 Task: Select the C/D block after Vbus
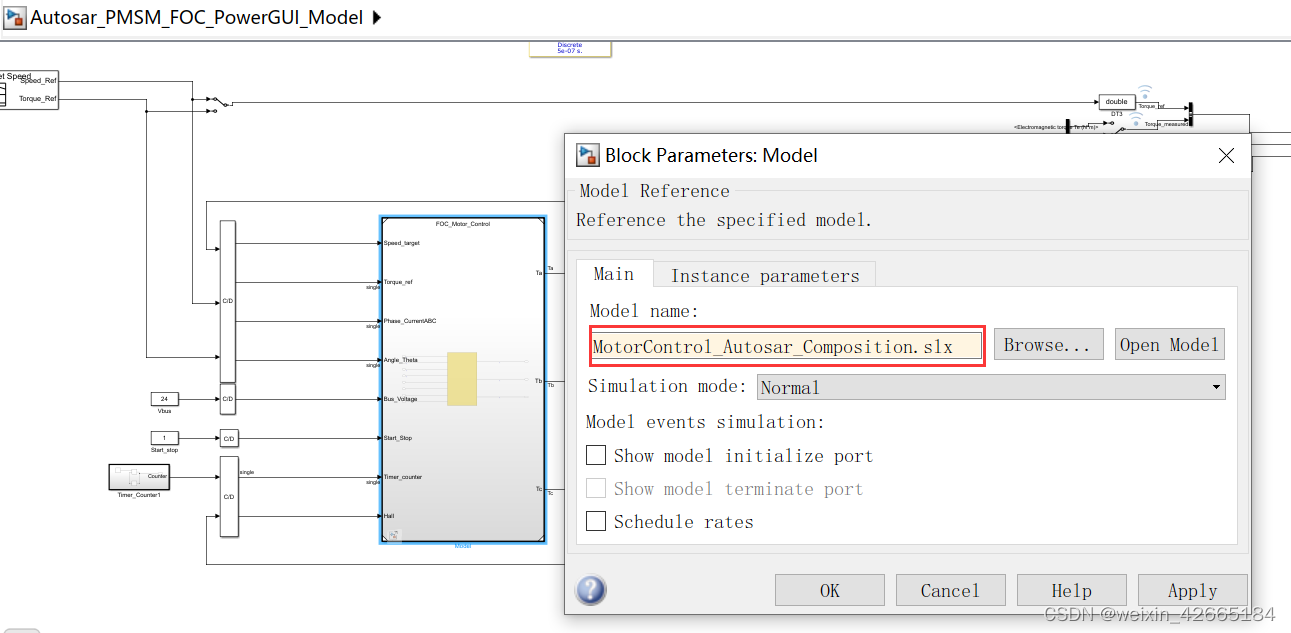point(227,399)
